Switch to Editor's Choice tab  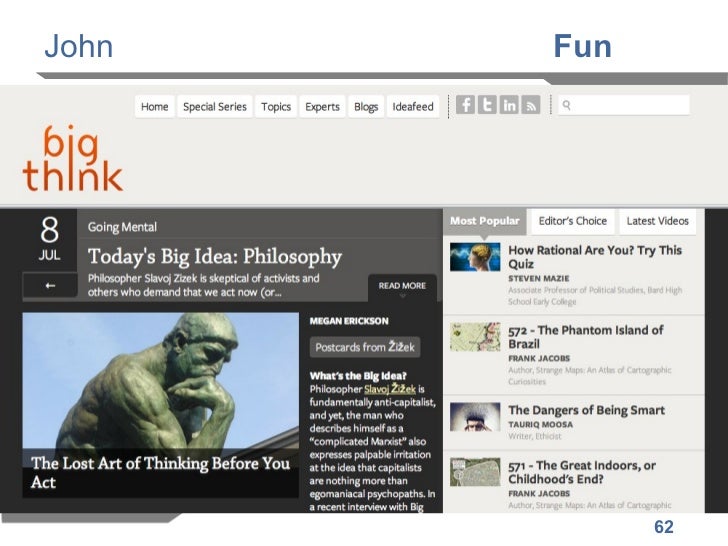[x=572, y=221]
